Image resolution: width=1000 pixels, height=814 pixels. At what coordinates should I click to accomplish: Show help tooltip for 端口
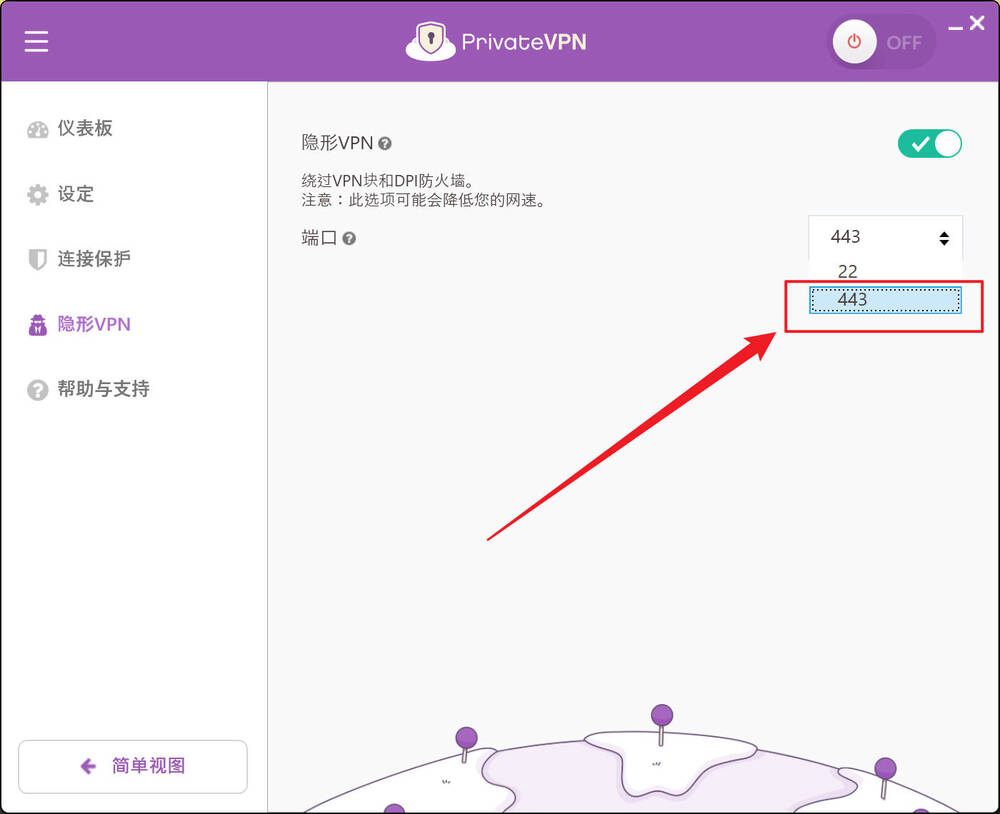pyautogui.click(x=349, y=239)
